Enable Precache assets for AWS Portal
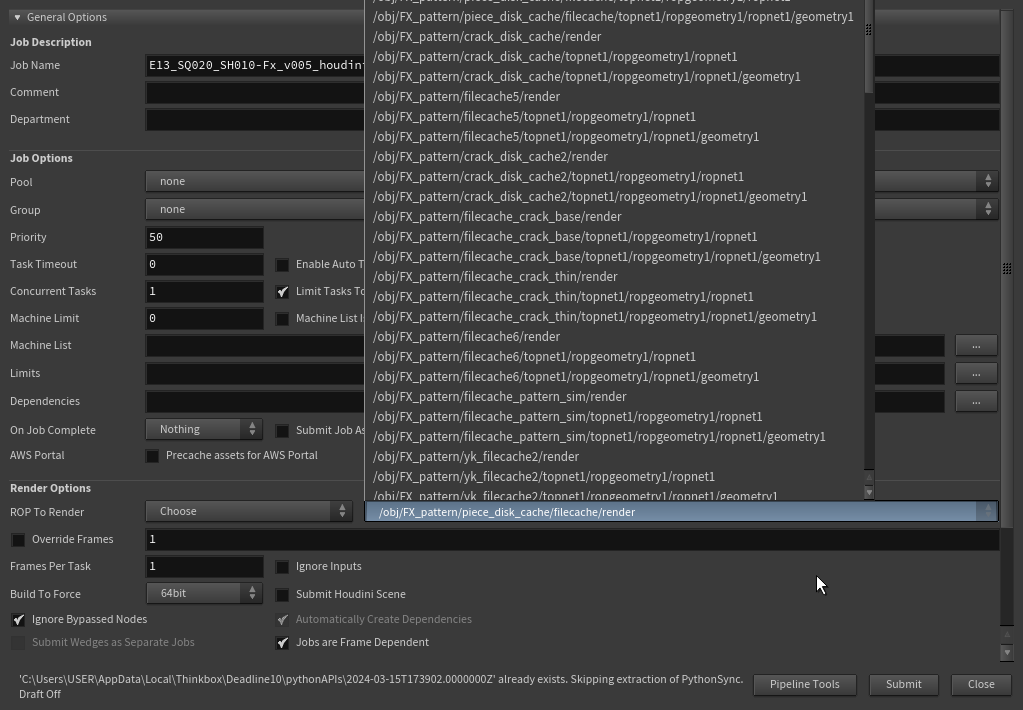1023x710 pixels. (x=152, y=455)
